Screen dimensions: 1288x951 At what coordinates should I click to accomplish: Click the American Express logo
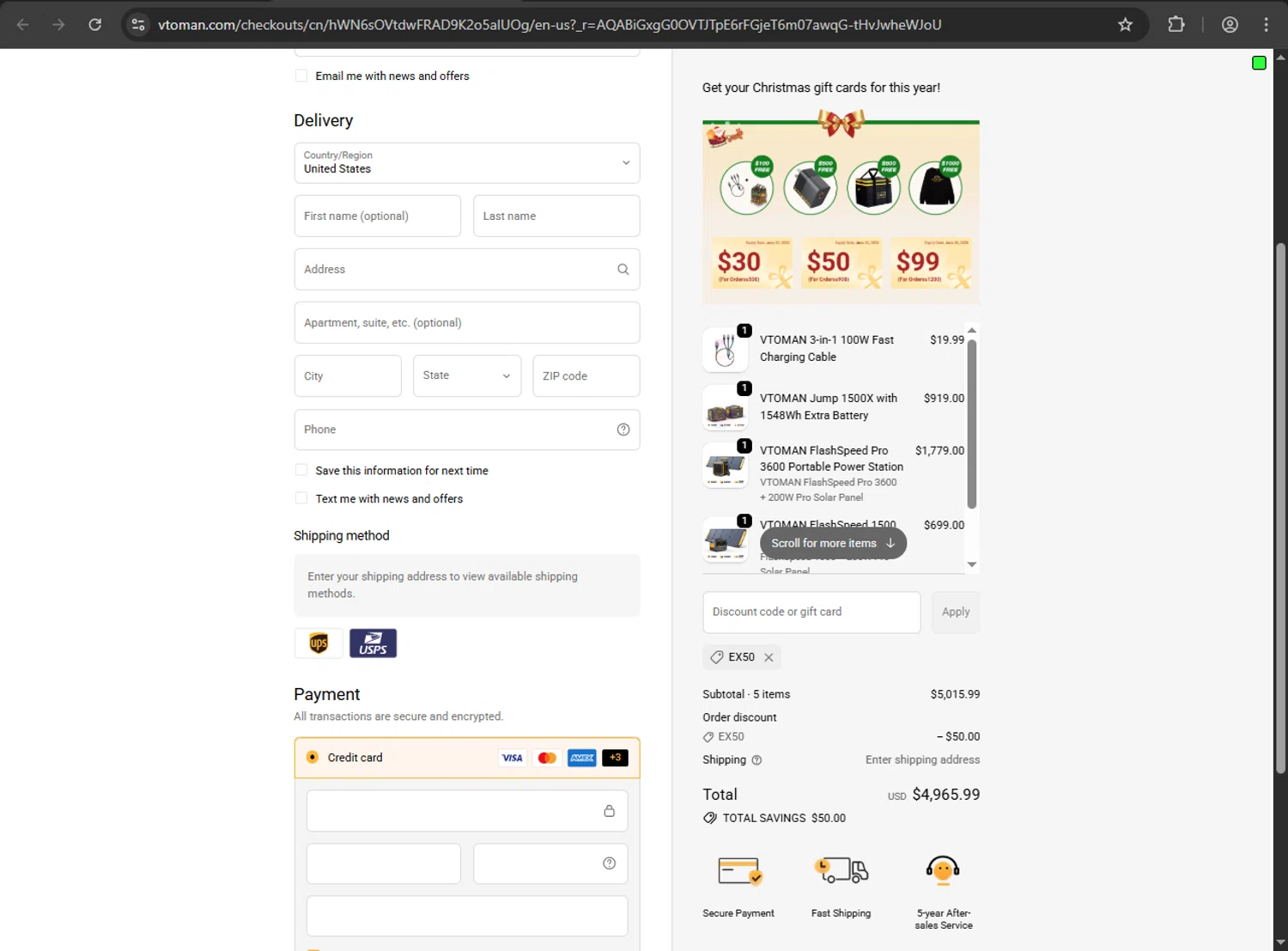(x=581, y=758)
